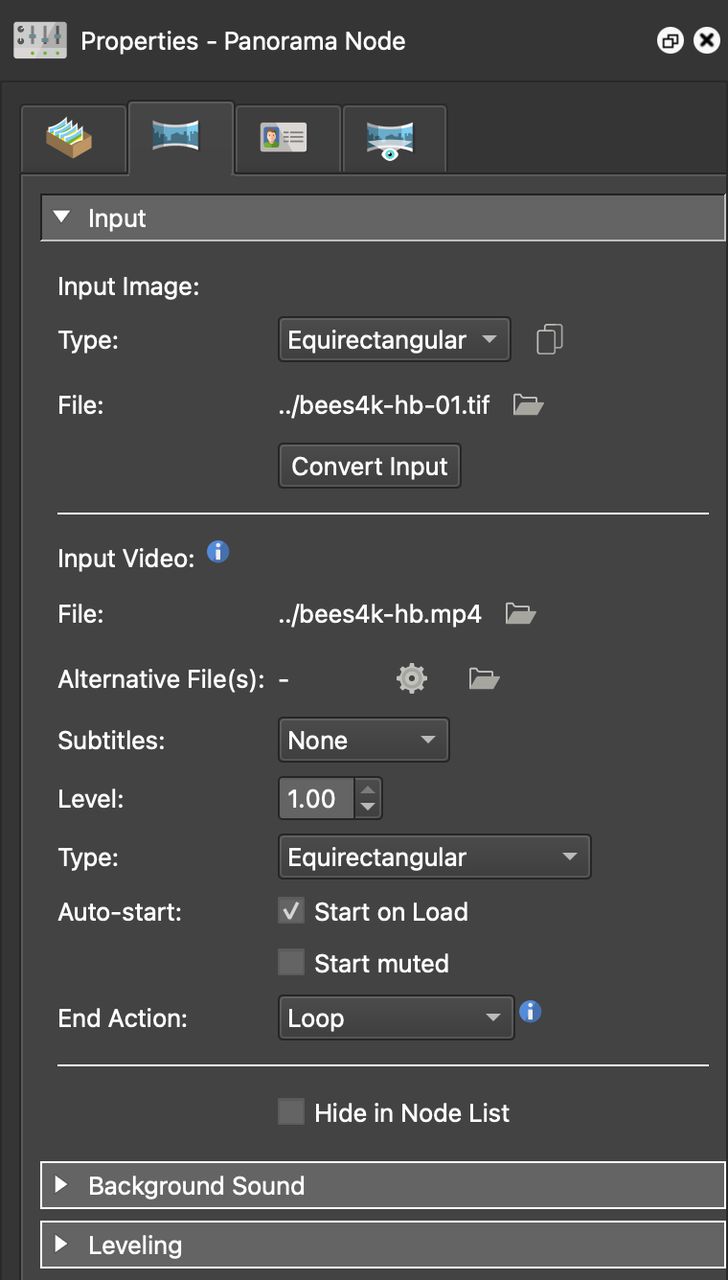Open the Subtitles dropdown set to None

[x=364, y=740]
